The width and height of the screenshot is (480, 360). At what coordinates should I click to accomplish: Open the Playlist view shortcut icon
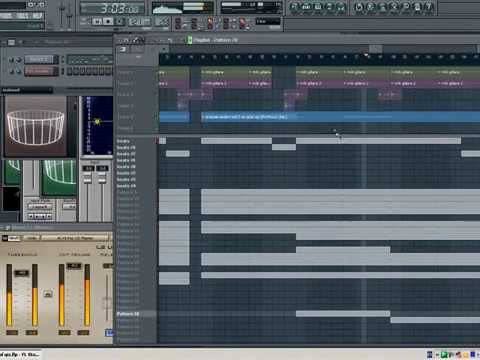tap(294, 7)
